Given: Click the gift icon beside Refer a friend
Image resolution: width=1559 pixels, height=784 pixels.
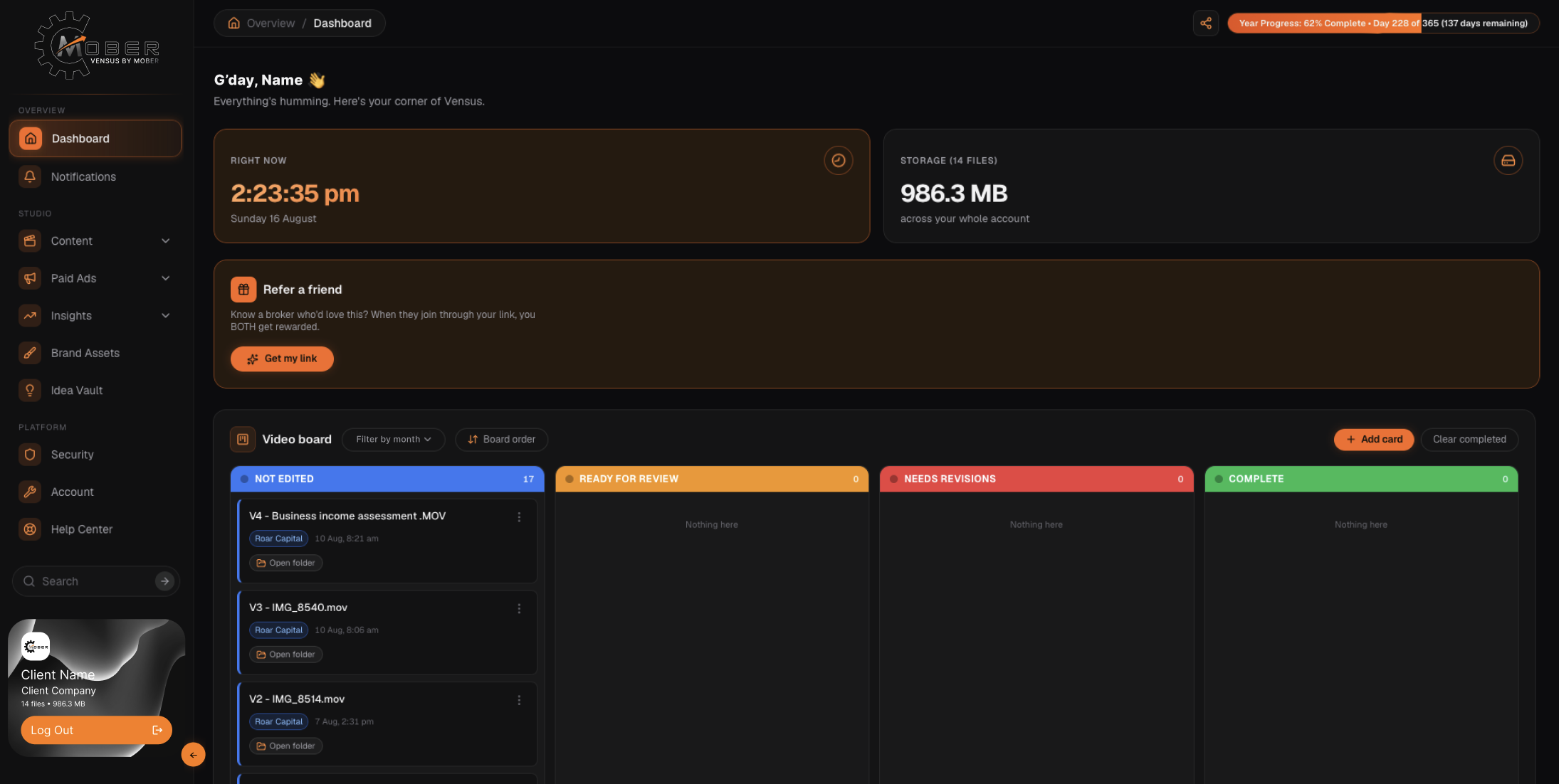Looking at the screenshot, I should [243, 290].
